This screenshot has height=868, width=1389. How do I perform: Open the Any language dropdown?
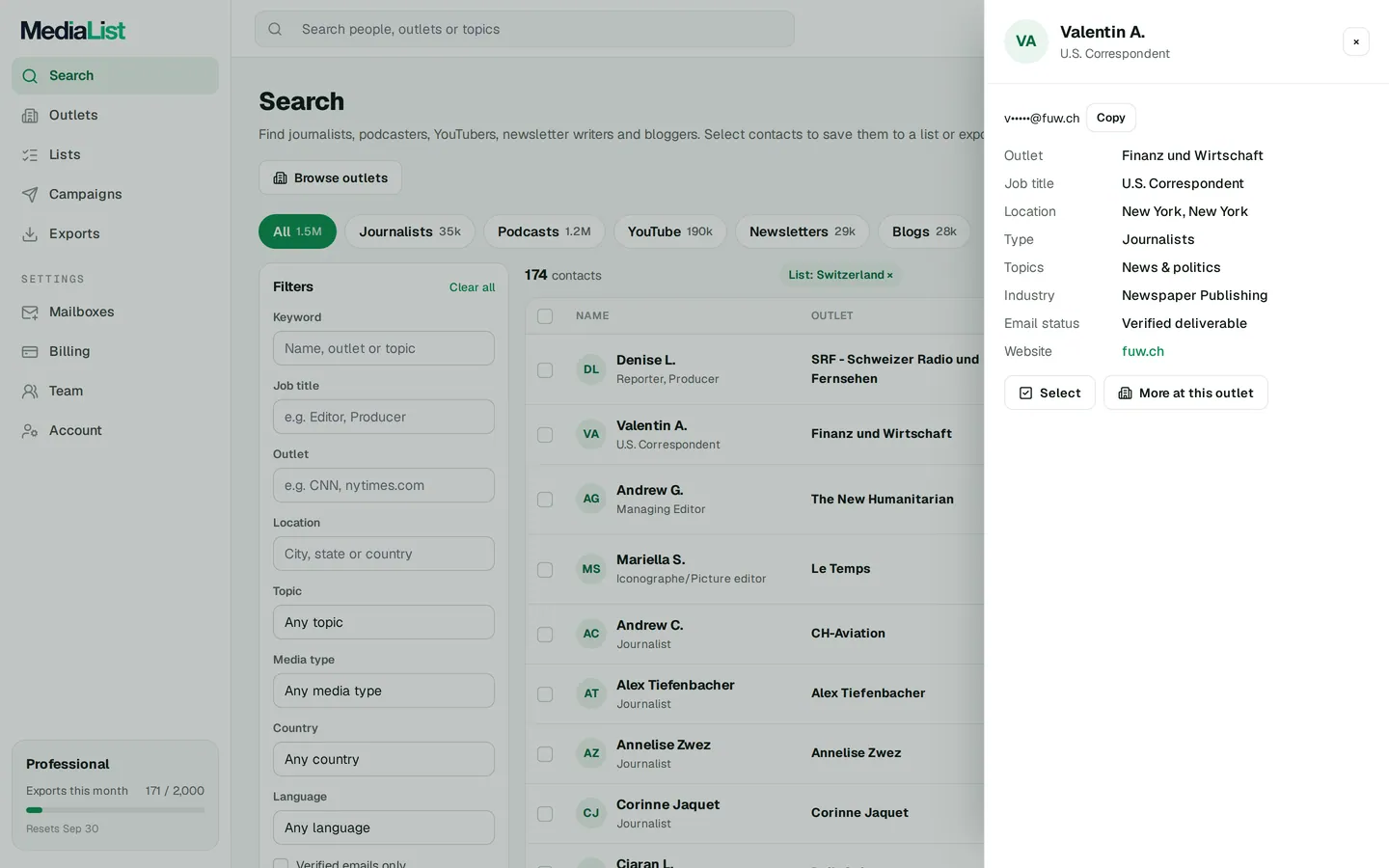click(384, 827)
